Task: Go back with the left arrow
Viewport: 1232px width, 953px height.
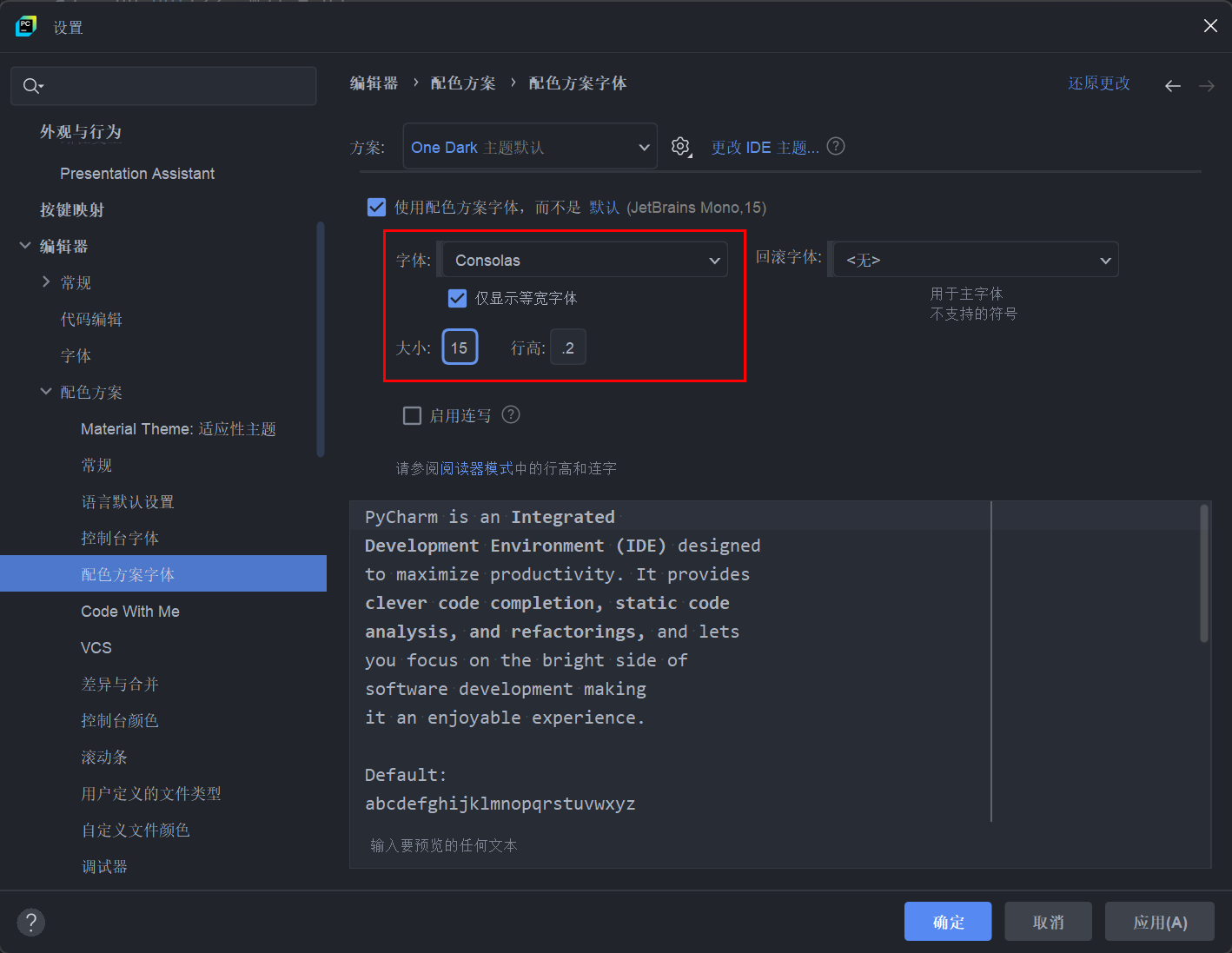Action: coord(1173,85)
